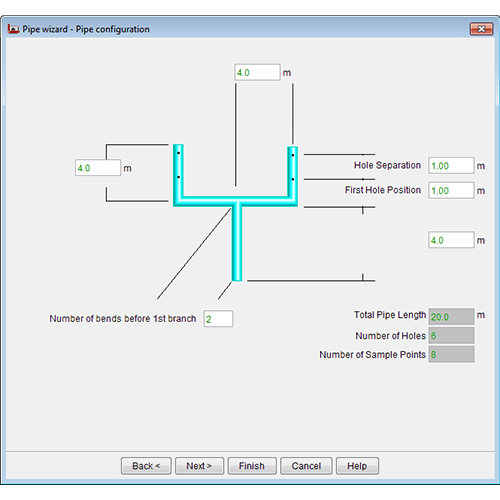Edit the trunk pipe length 4.0 field
The image size is (500, 500).
451,240
